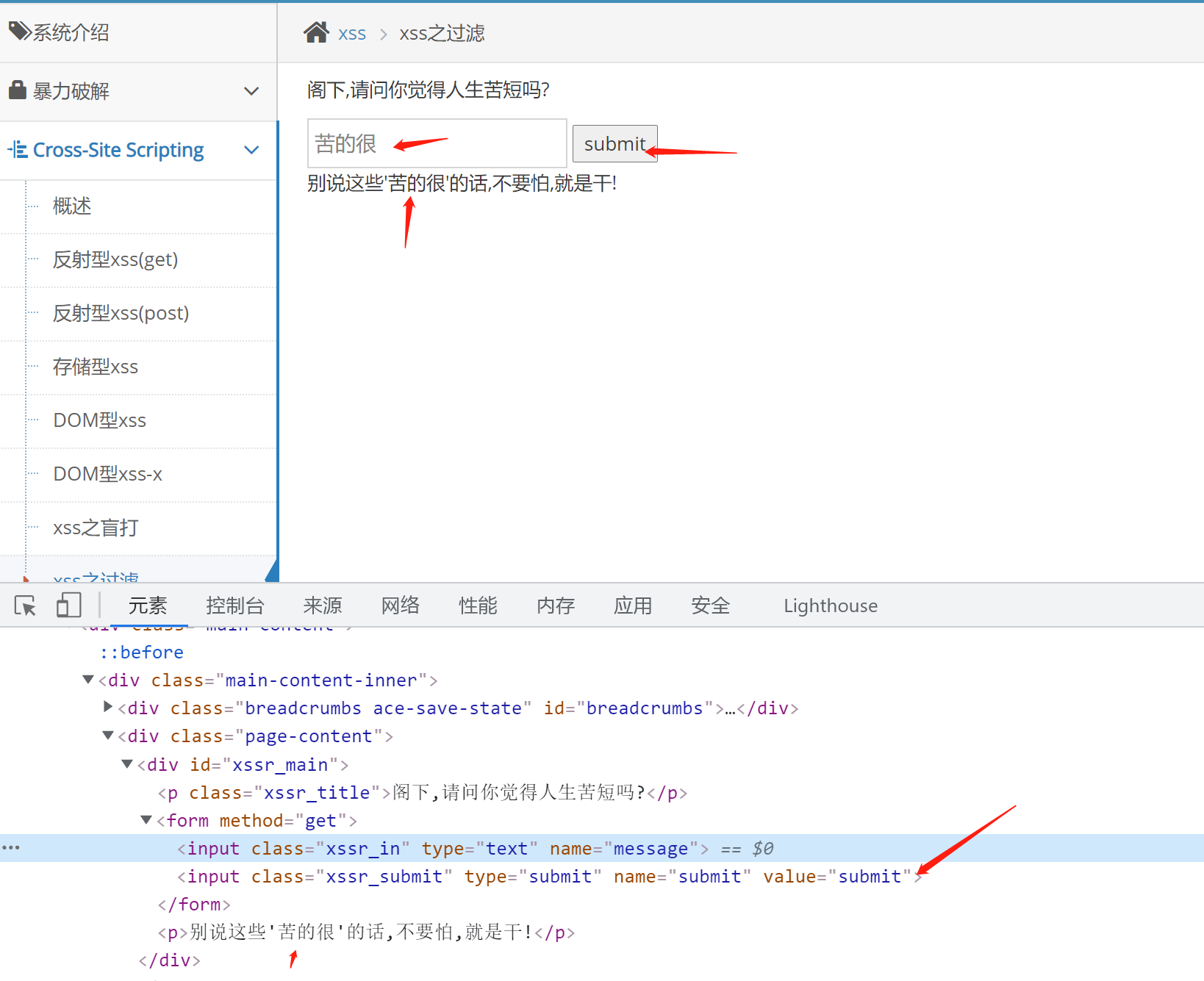The width and height of the screenshot is (1204, 981).
Task: Click the tag icon beside 系统介绍
Action: [20, 31]
